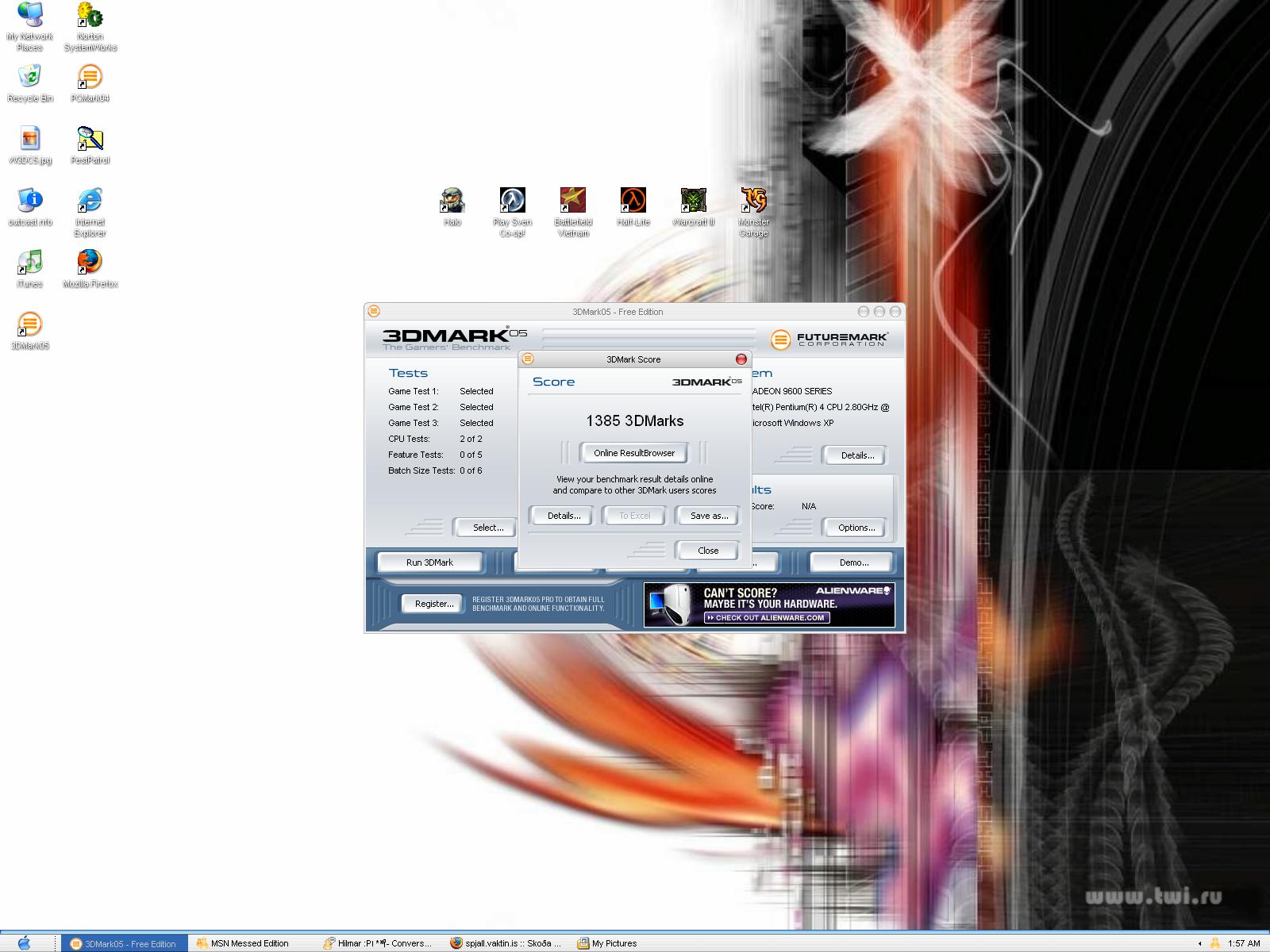Open Details... in the score dialog
Screen dimensions: 1270x952
pos(564,516)
